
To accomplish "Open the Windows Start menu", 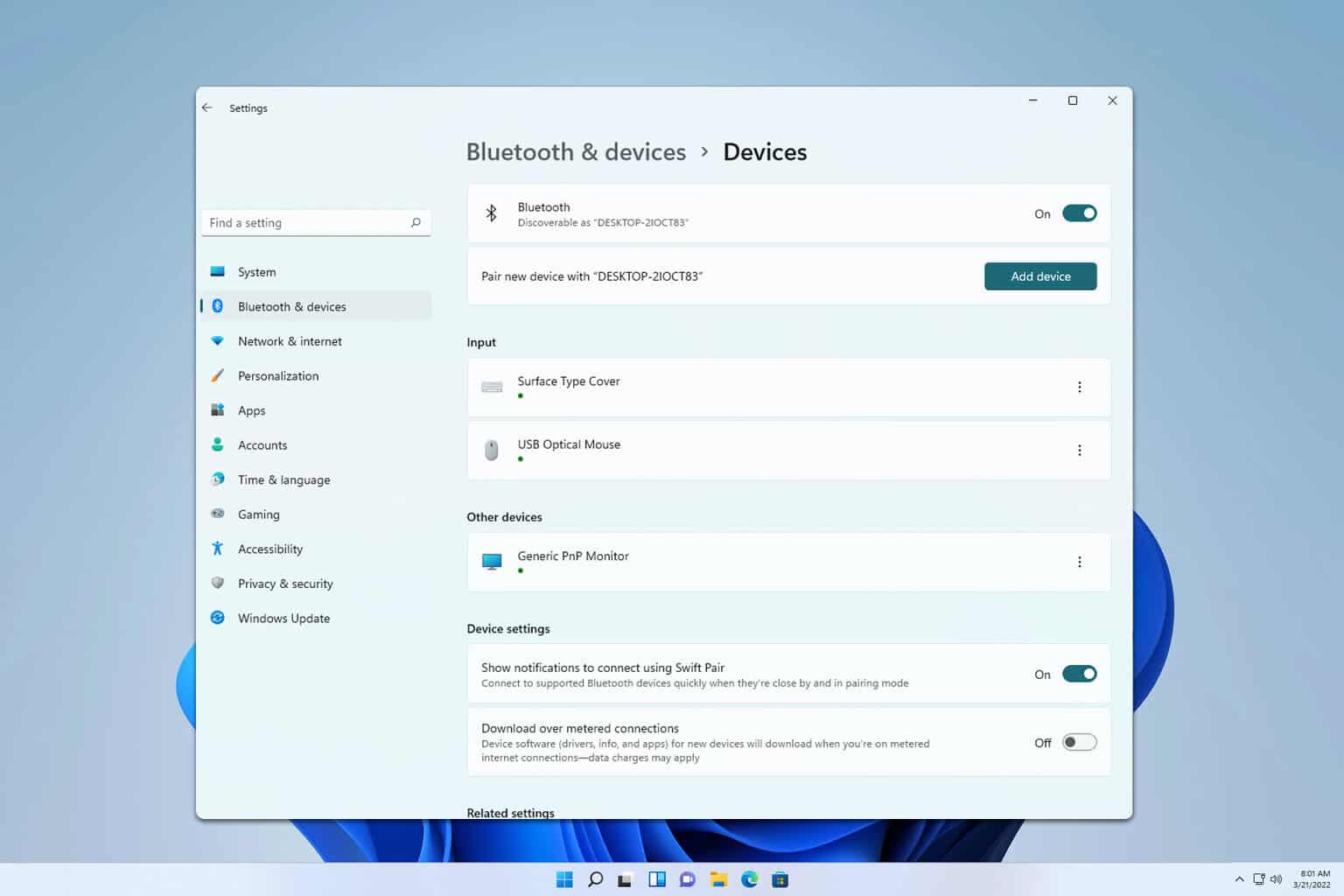I will click(x=564, y=879).
